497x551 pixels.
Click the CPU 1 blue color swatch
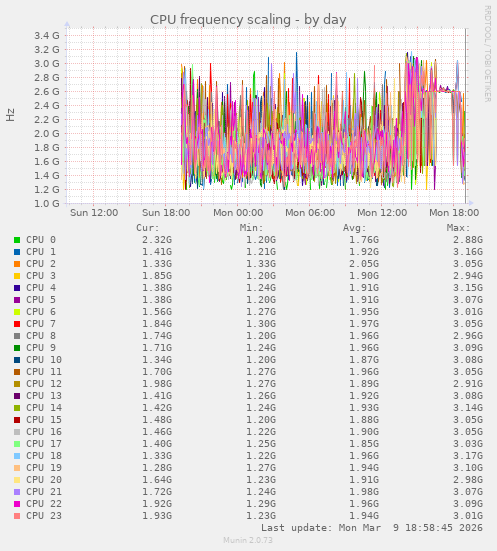tap(17, 252)
